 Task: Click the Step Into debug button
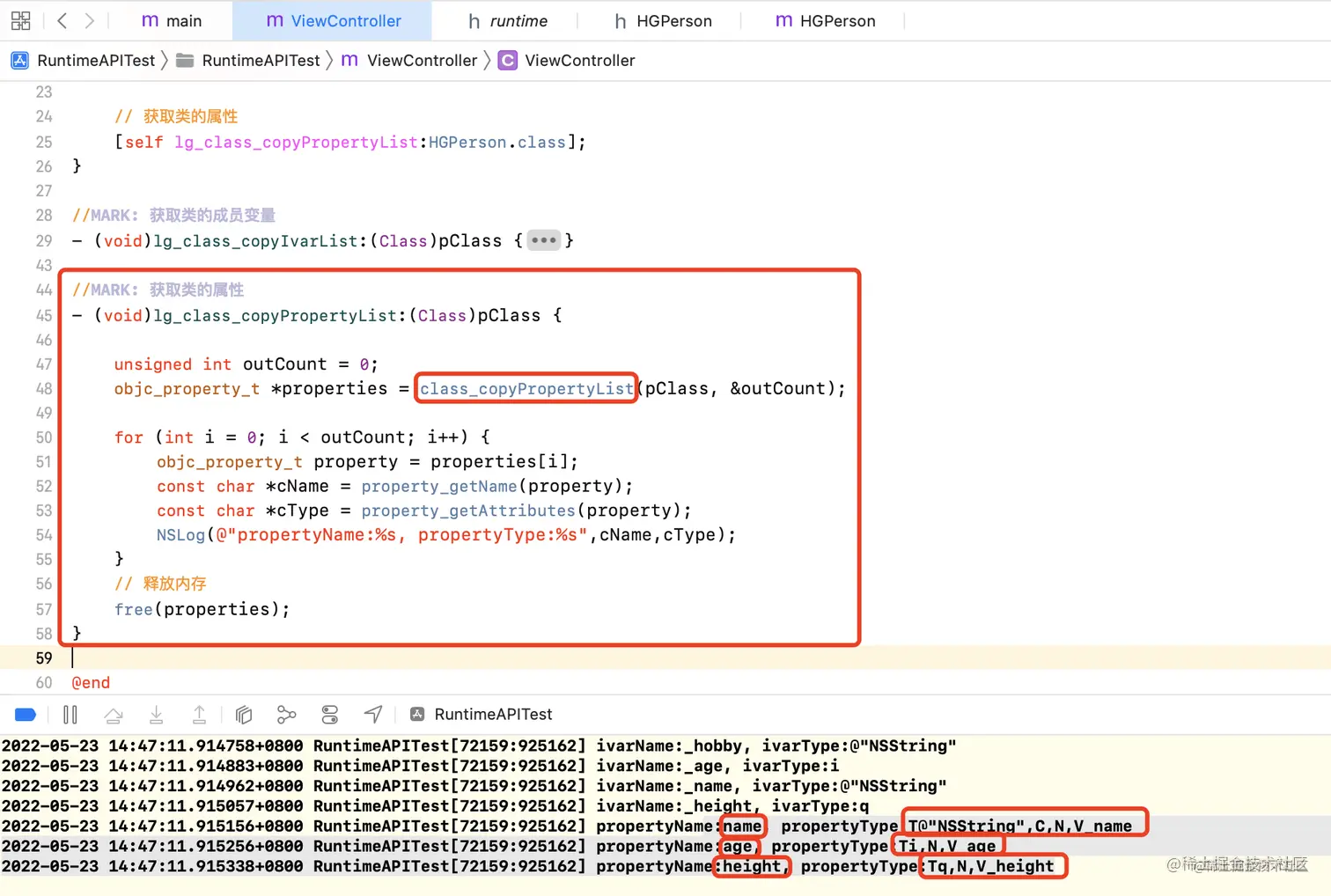click(x=157, y=715)
